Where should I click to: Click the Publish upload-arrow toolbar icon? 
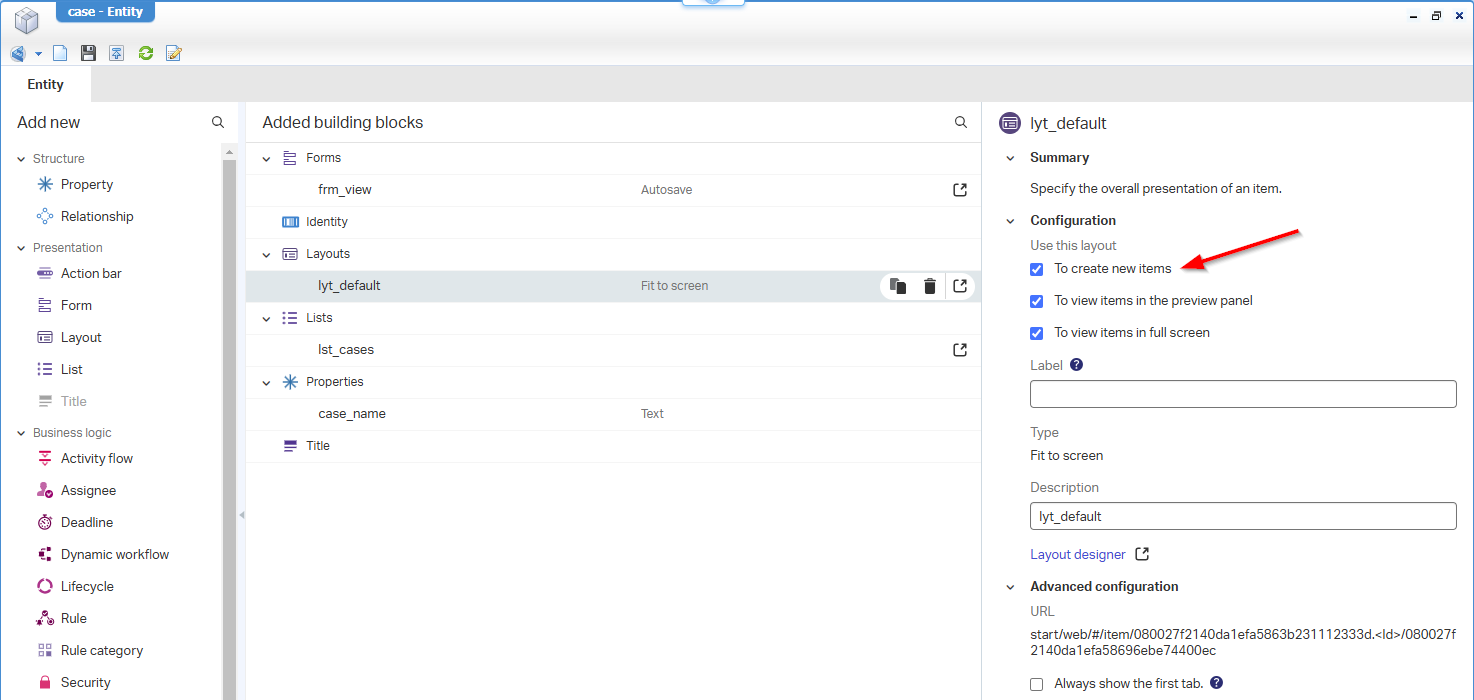click(117, 53)
